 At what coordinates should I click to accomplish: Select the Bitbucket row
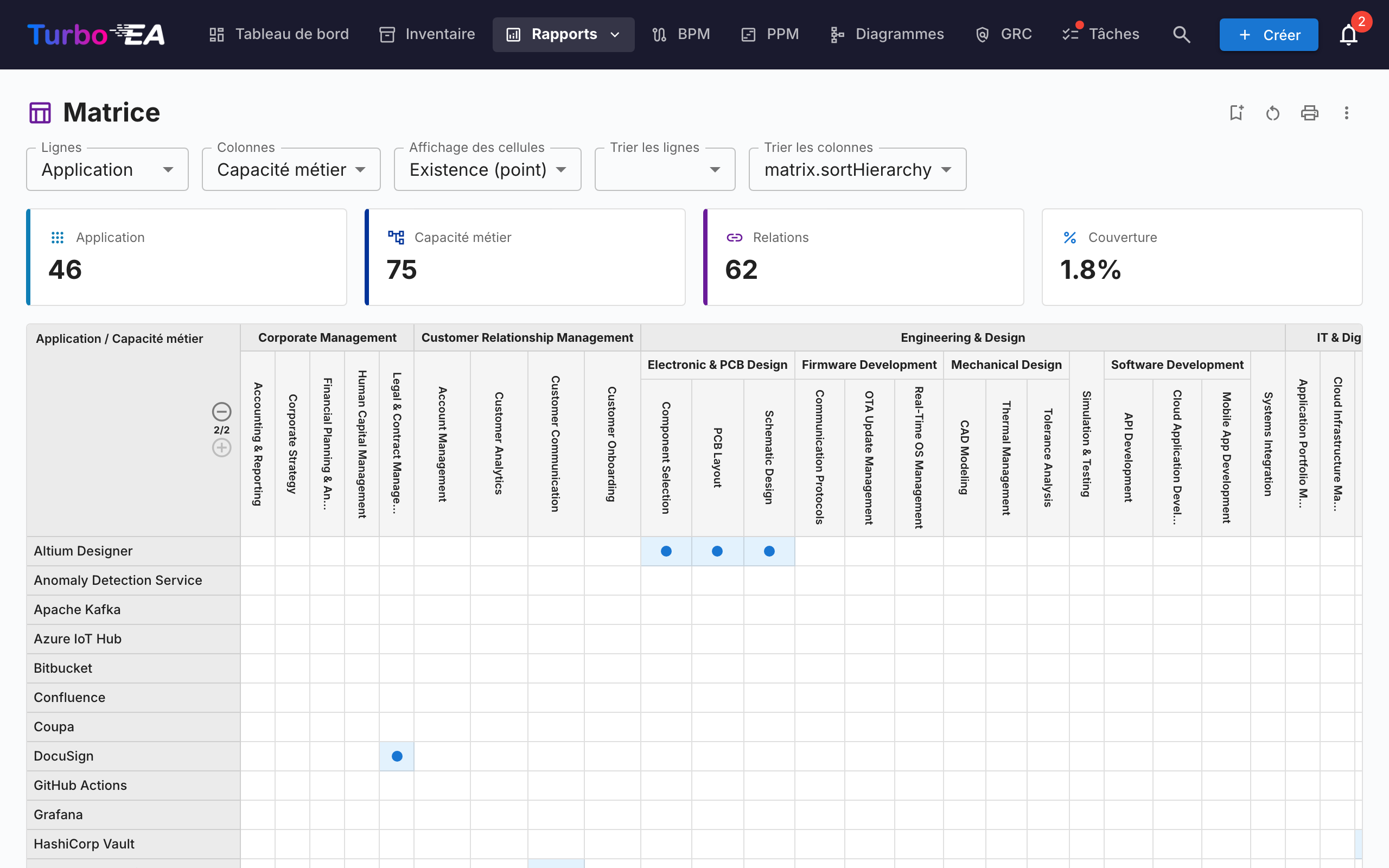click(133, 668)
